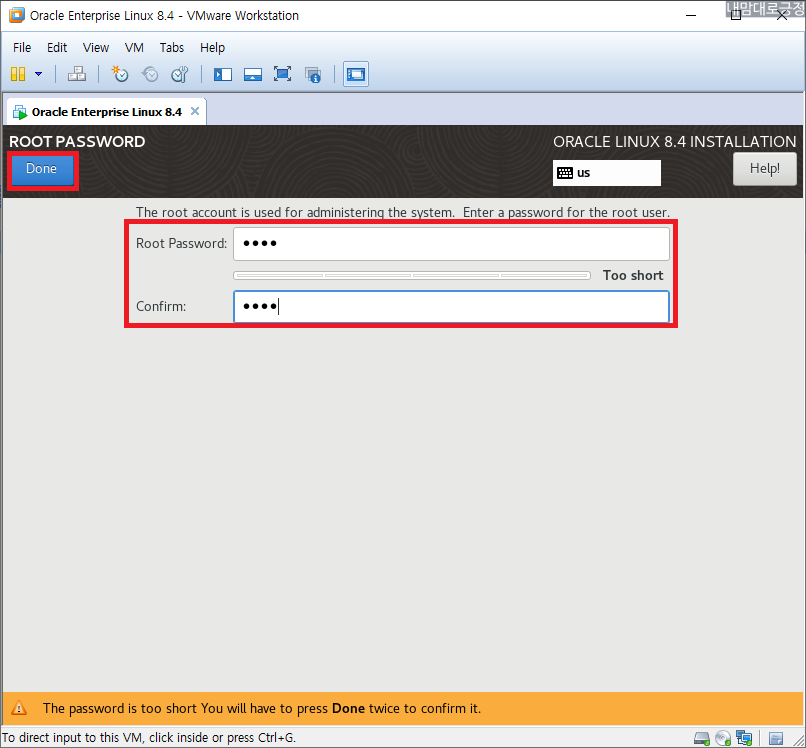This screenshot has height=748, width=806.
Task: Open the snapshot manager
Action: [180, 74]
